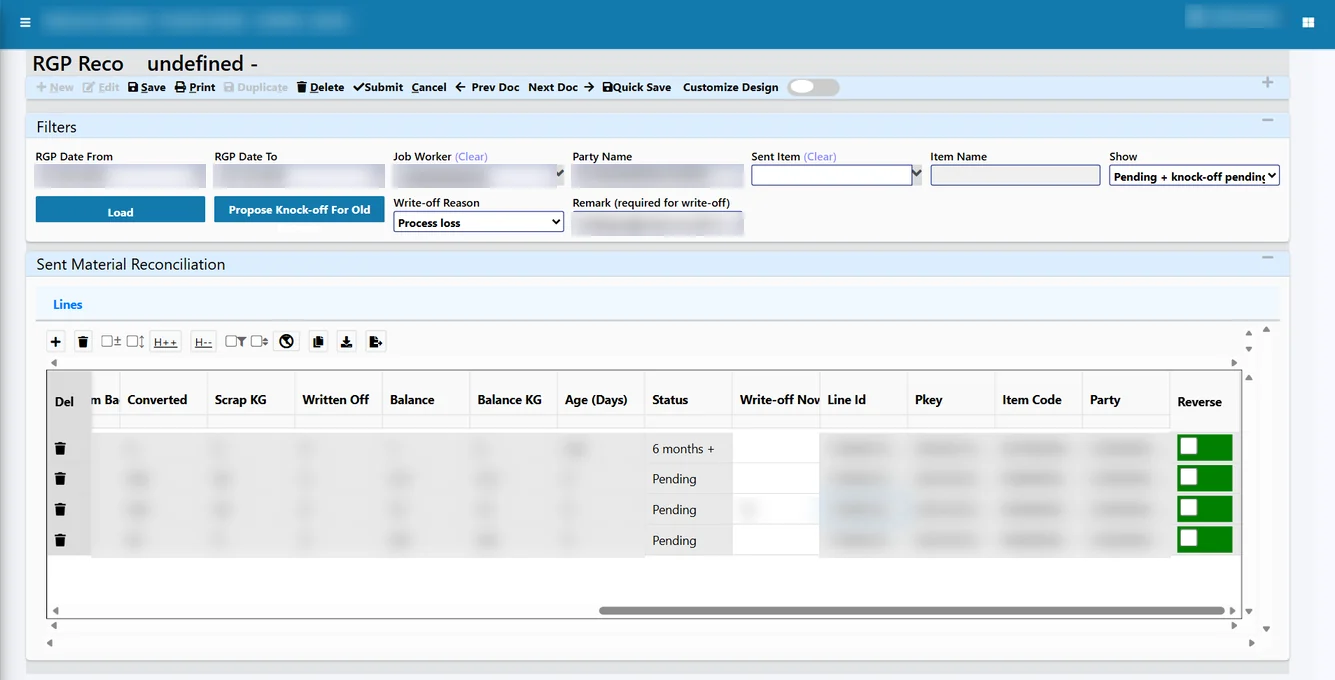The image size is (1335, 680).
Task: Add a new row with the plus icon
Action: [56, 342]
